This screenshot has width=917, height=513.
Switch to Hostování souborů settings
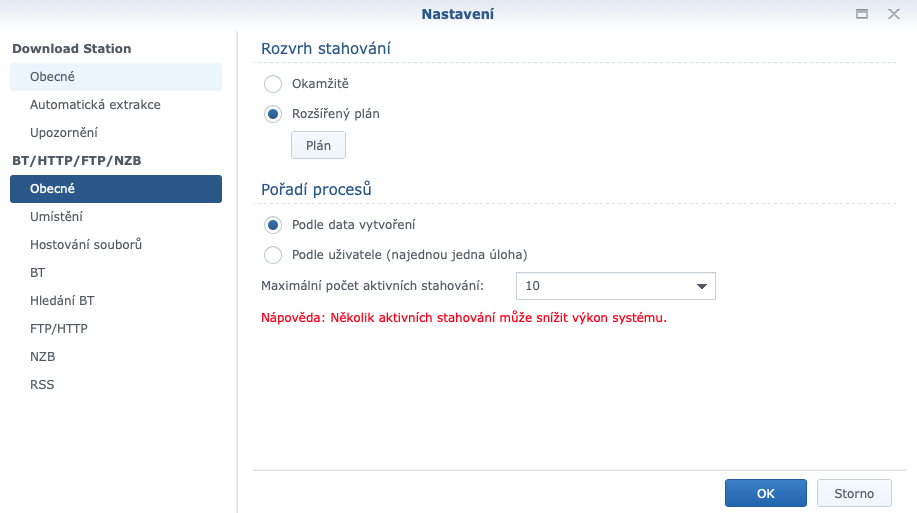click(86, 245)
